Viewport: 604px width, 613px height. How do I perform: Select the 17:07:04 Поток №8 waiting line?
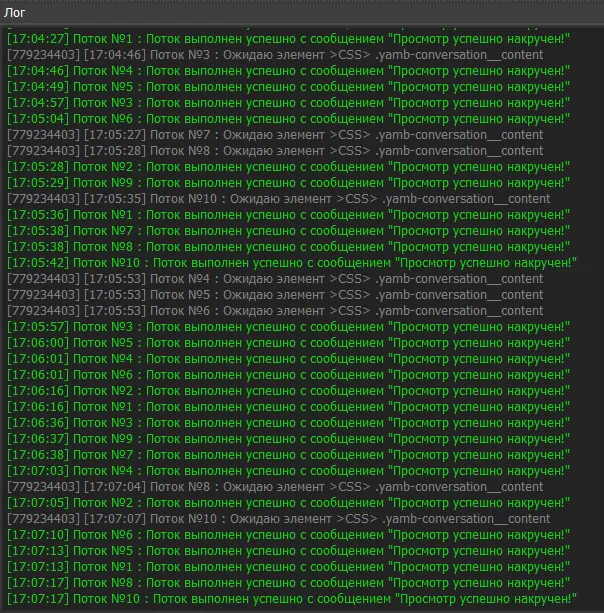tap(275, 487)
